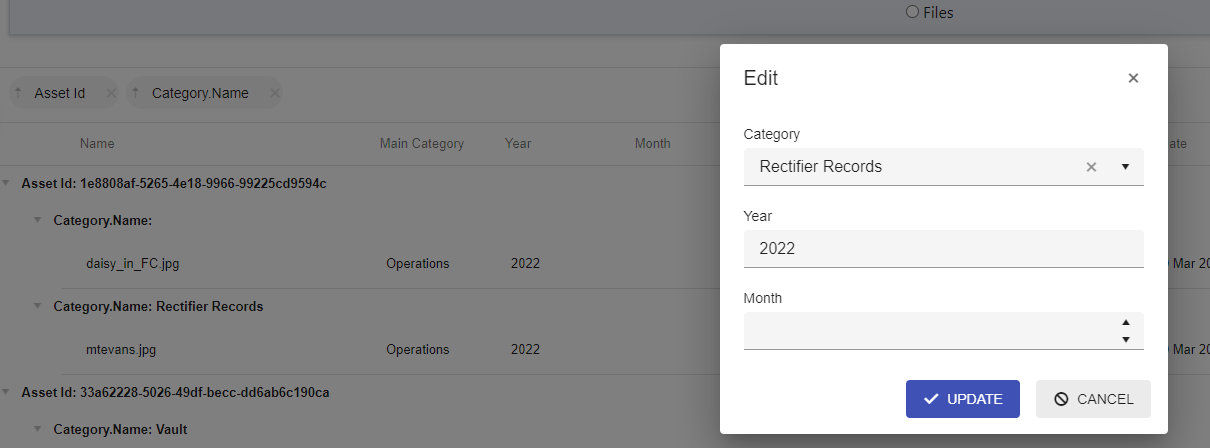The image size is (1210, 448).
Task: Sort by the Main Category column header
Action: [x=421, y=144]
